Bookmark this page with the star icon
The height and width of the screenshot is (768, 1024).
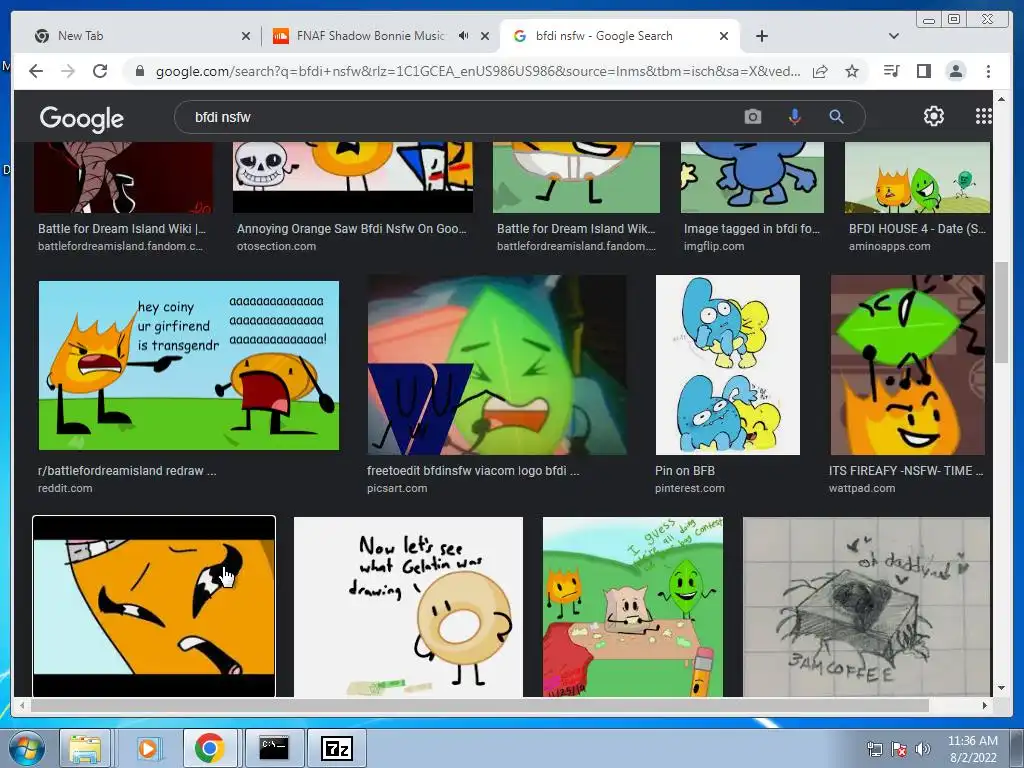coord(852,71)
